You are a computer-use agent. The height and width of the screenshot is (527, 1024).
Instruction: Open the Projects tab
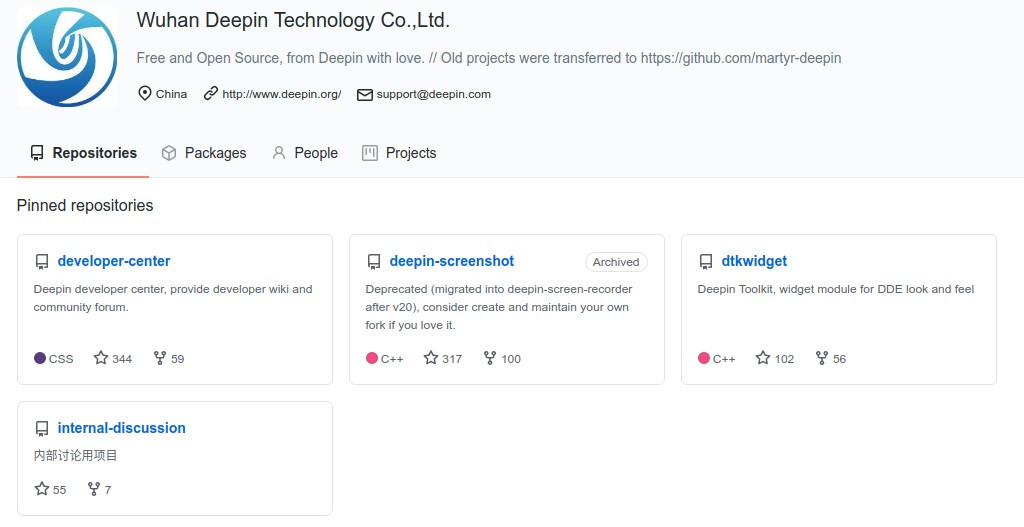pyautogui.click(x=399, y=153)
